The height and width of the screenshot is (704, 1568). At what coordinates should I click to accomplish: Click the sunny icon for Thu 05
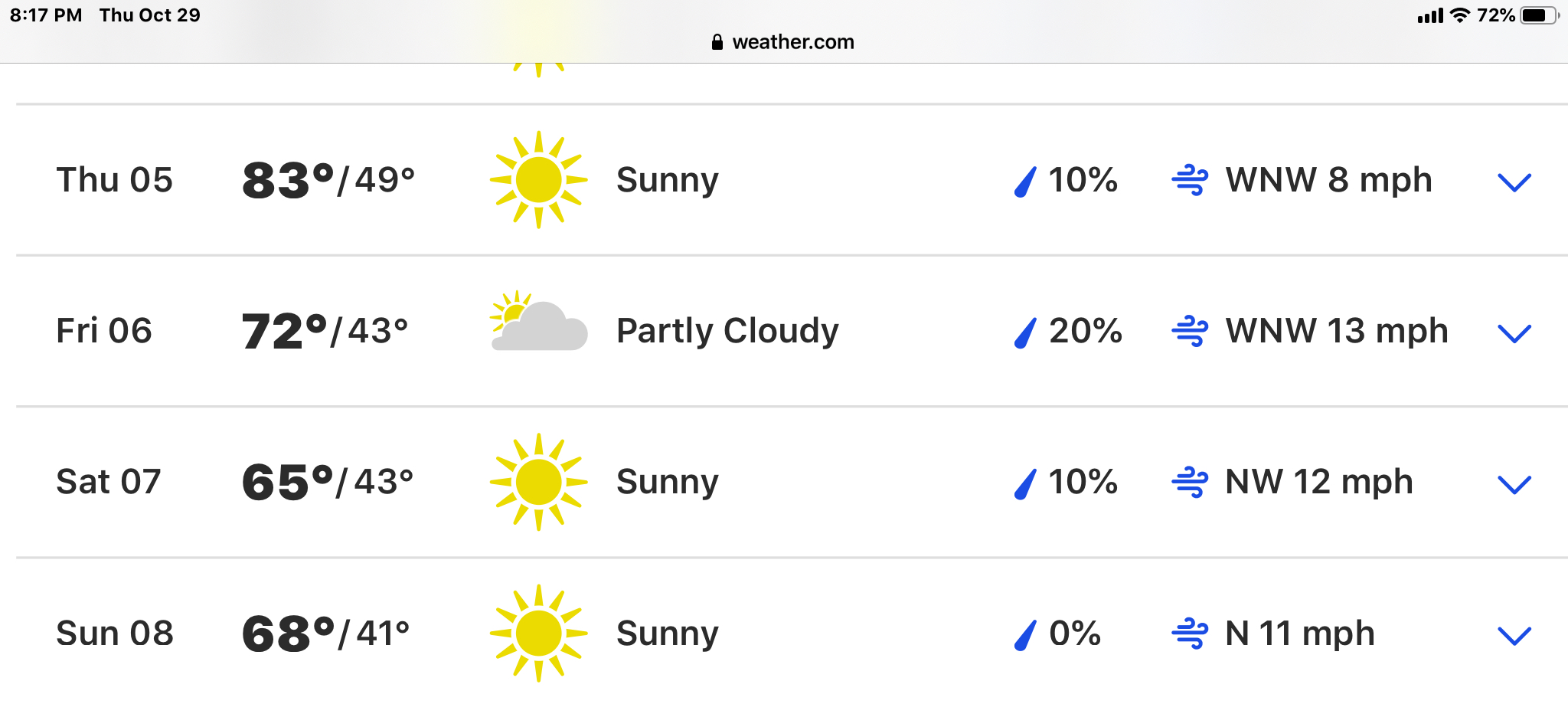(x=539, y=180)
